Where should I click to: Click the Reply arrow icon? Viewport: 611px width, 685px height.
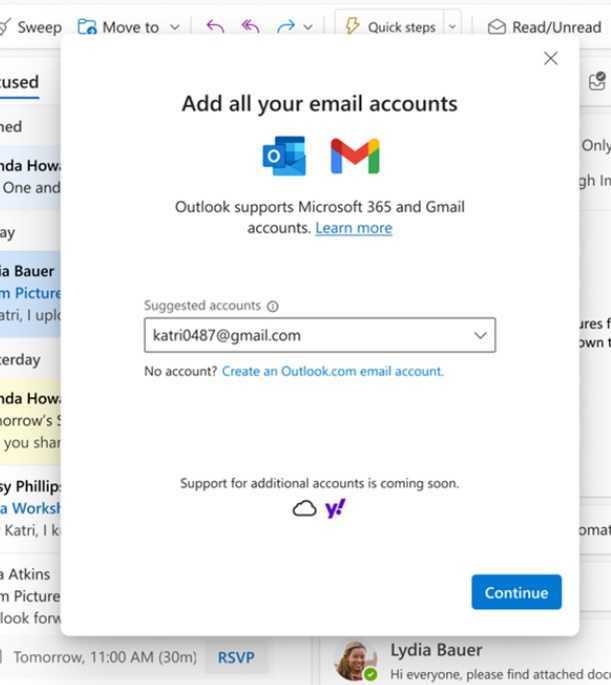pos(215,27)
